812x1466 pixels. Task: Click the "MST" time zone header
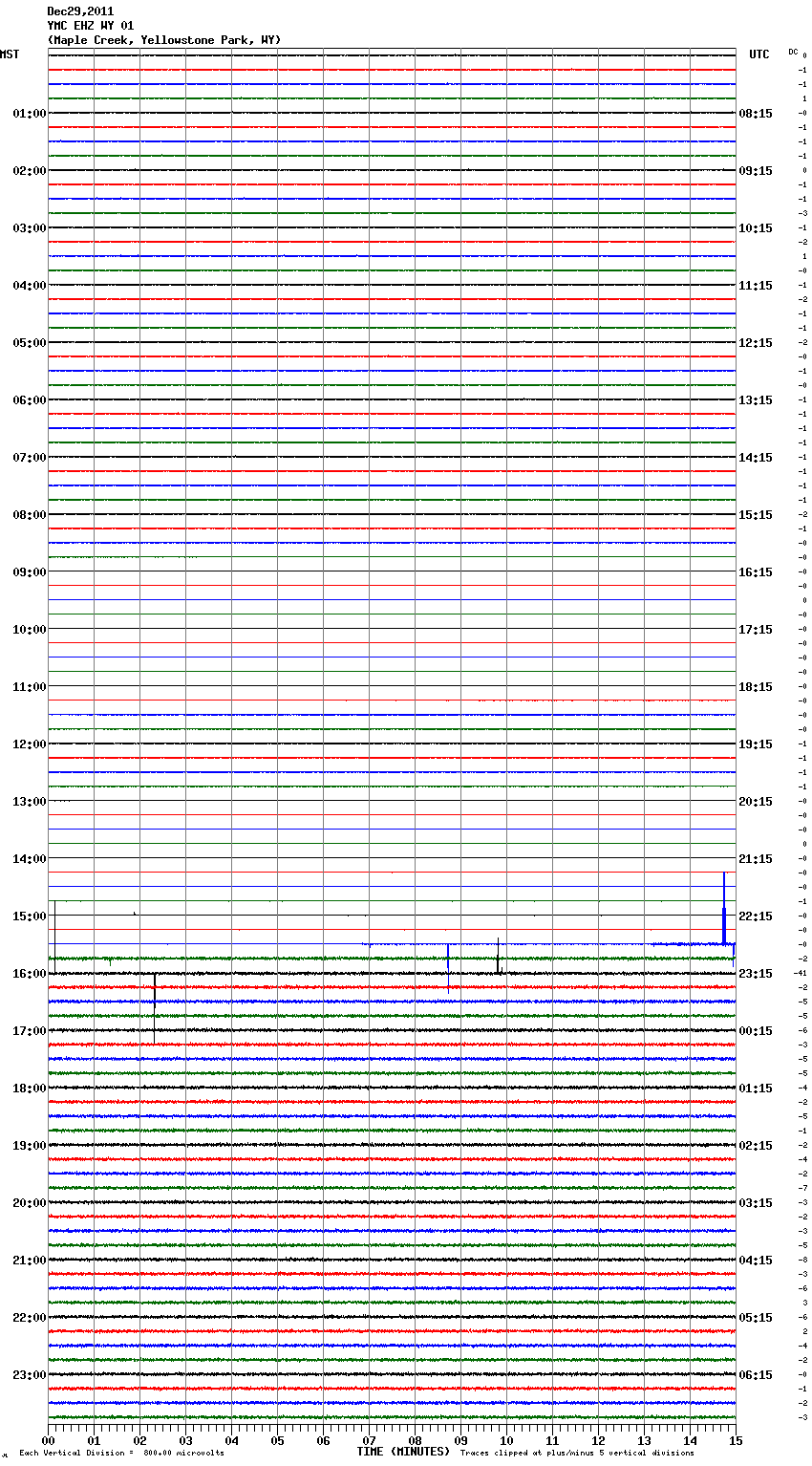tap(10, 54)
